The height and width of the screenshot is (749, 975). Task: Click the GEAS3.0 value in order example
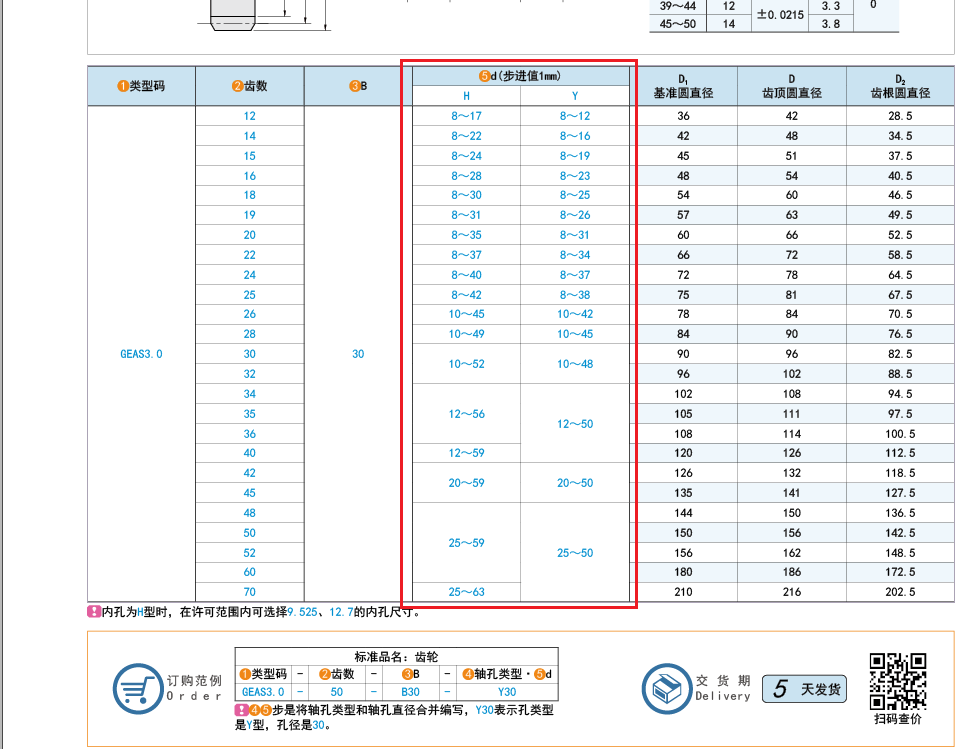(263, 692)
